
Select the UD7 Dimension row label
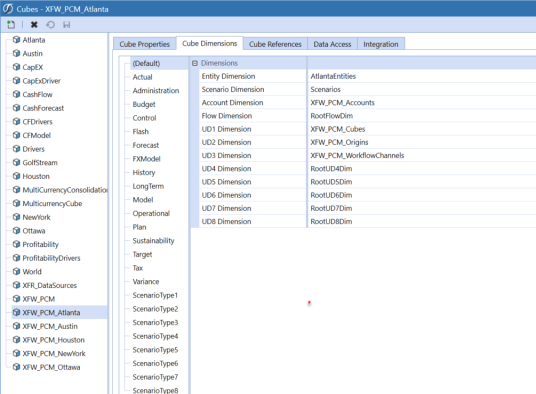[226, 208]
